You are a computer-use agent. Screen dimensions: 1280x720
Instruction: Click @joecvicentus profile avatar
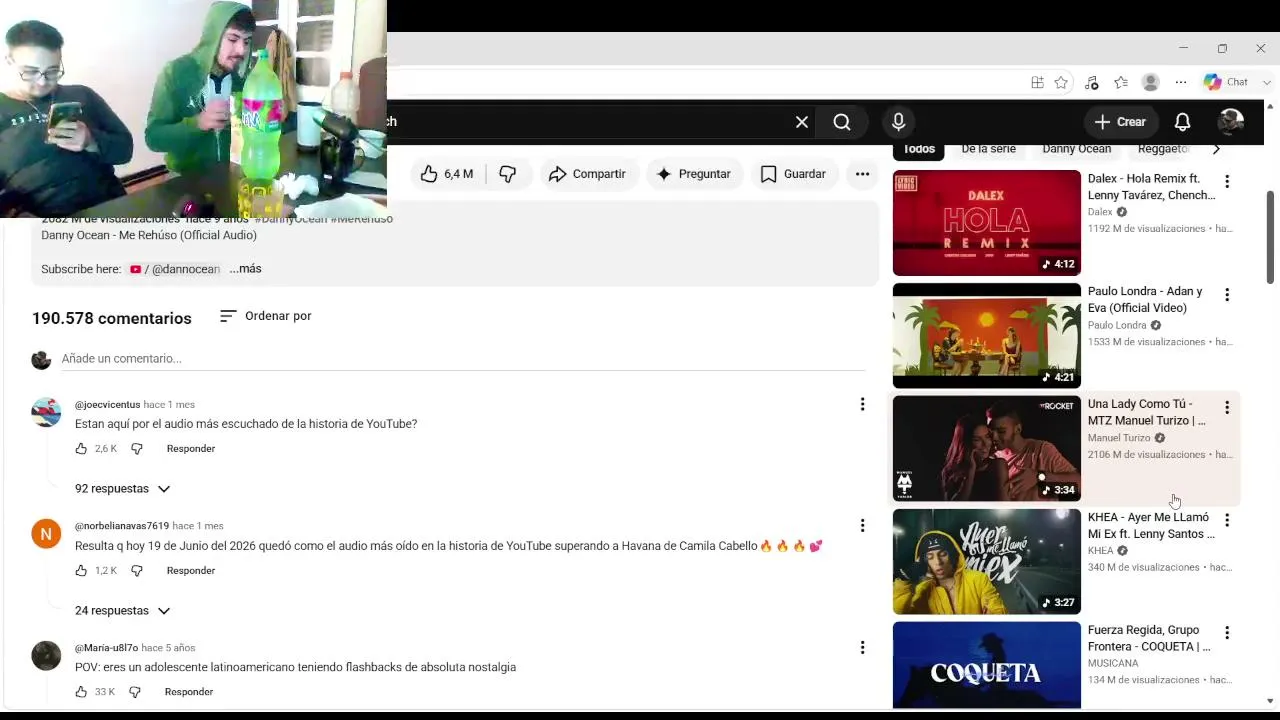46,412
